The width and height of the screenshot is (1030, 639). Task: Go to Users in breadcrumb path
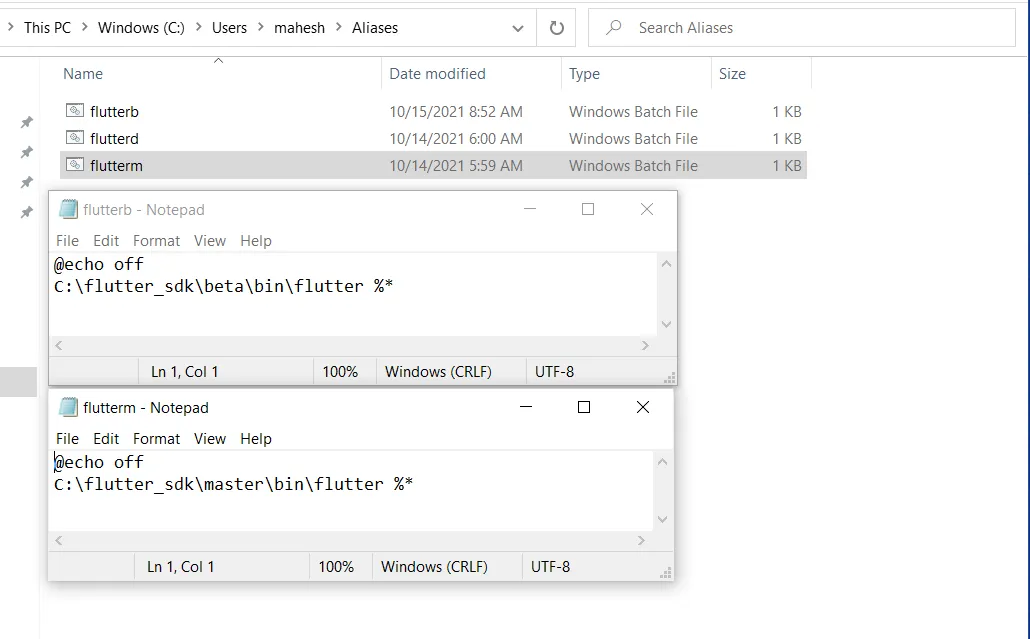click(x=229, y=28)
